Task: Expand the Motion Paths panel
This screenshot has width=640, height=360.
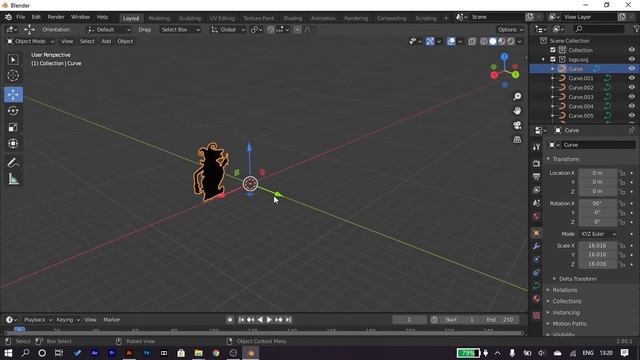Action: pos(569,324)
